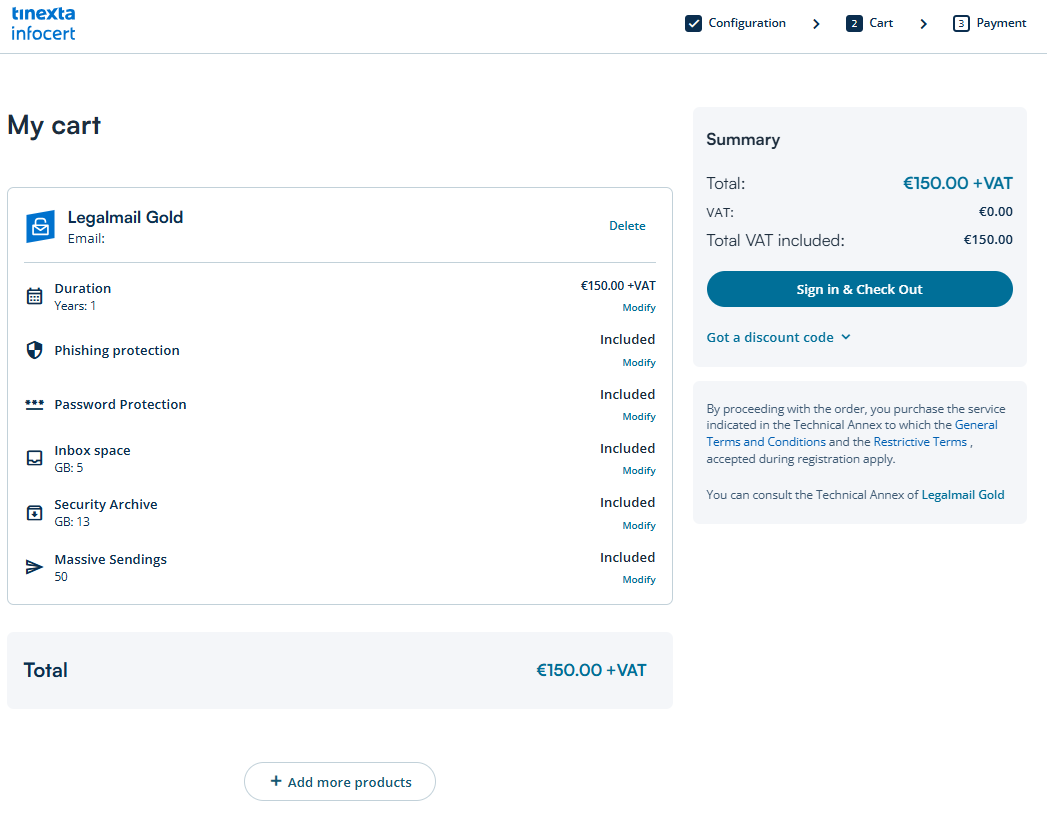Open the Legalmail Gold Technical Annex link
1047x821 pixels.
click(x=962, y=495)
